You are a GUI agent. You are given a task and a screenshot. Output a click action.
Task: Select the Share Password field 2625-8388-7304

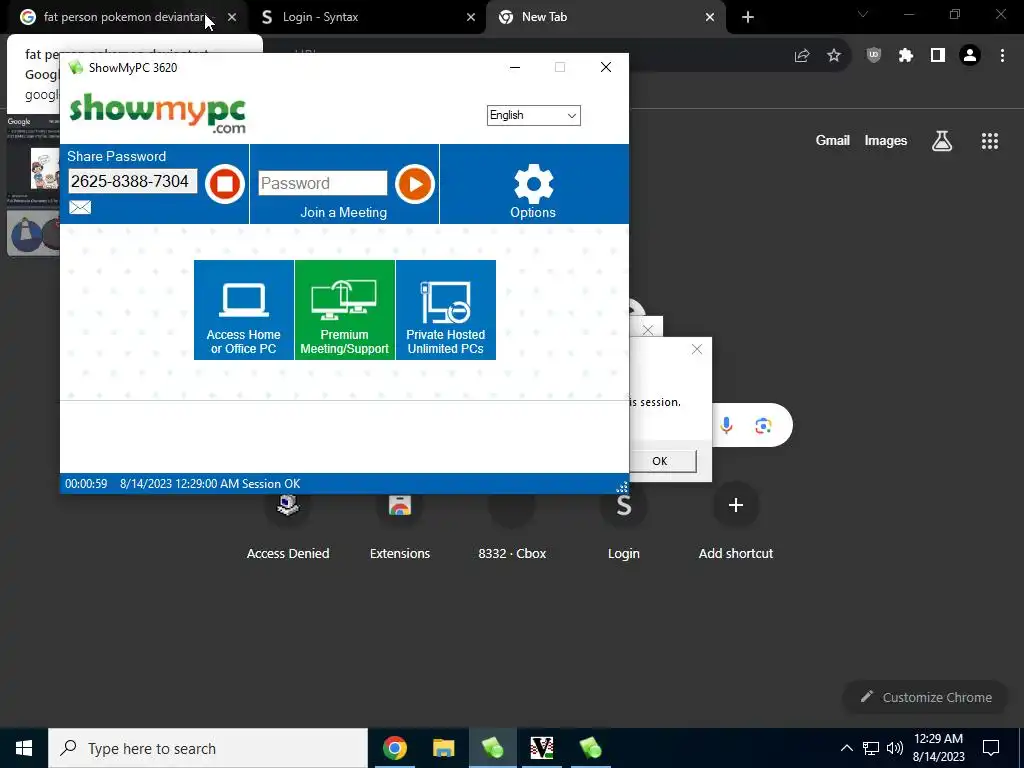(133, 181)
